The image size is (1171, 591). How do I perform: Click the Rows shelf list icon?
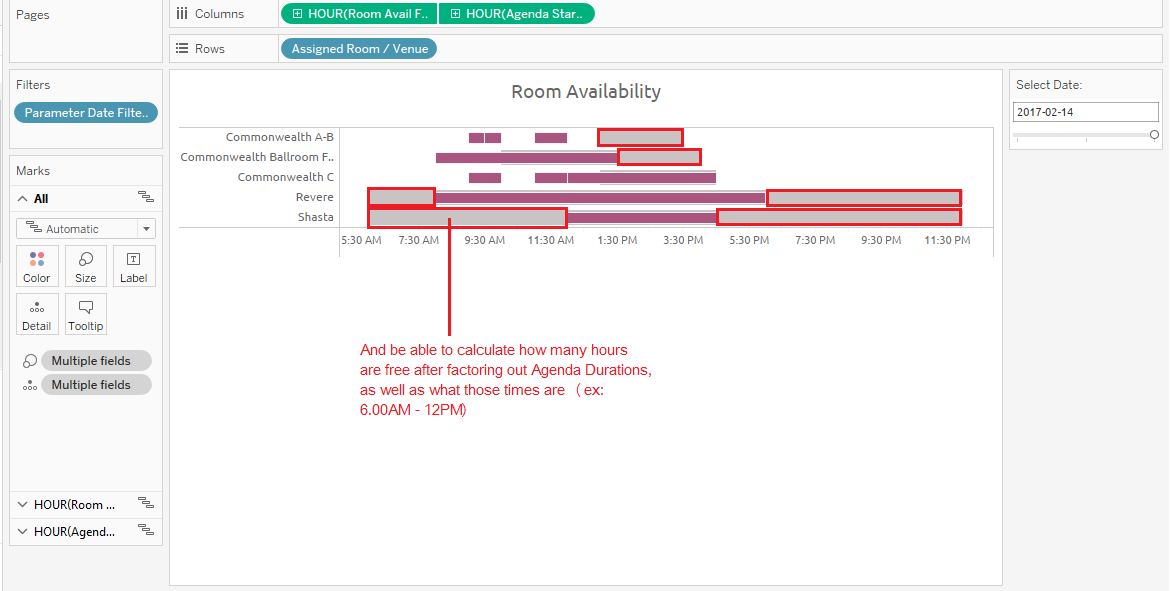pos(181,47)
